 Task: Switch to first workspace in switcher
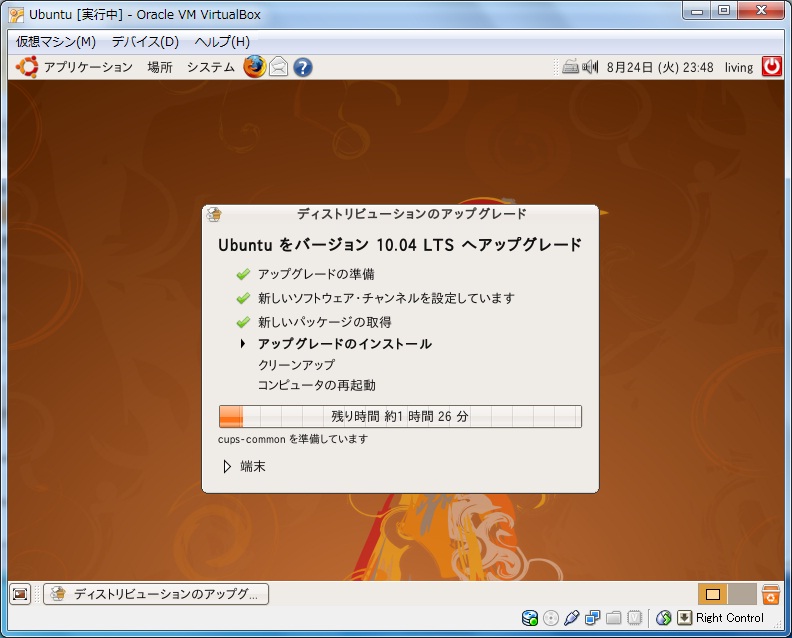[713, 594]
